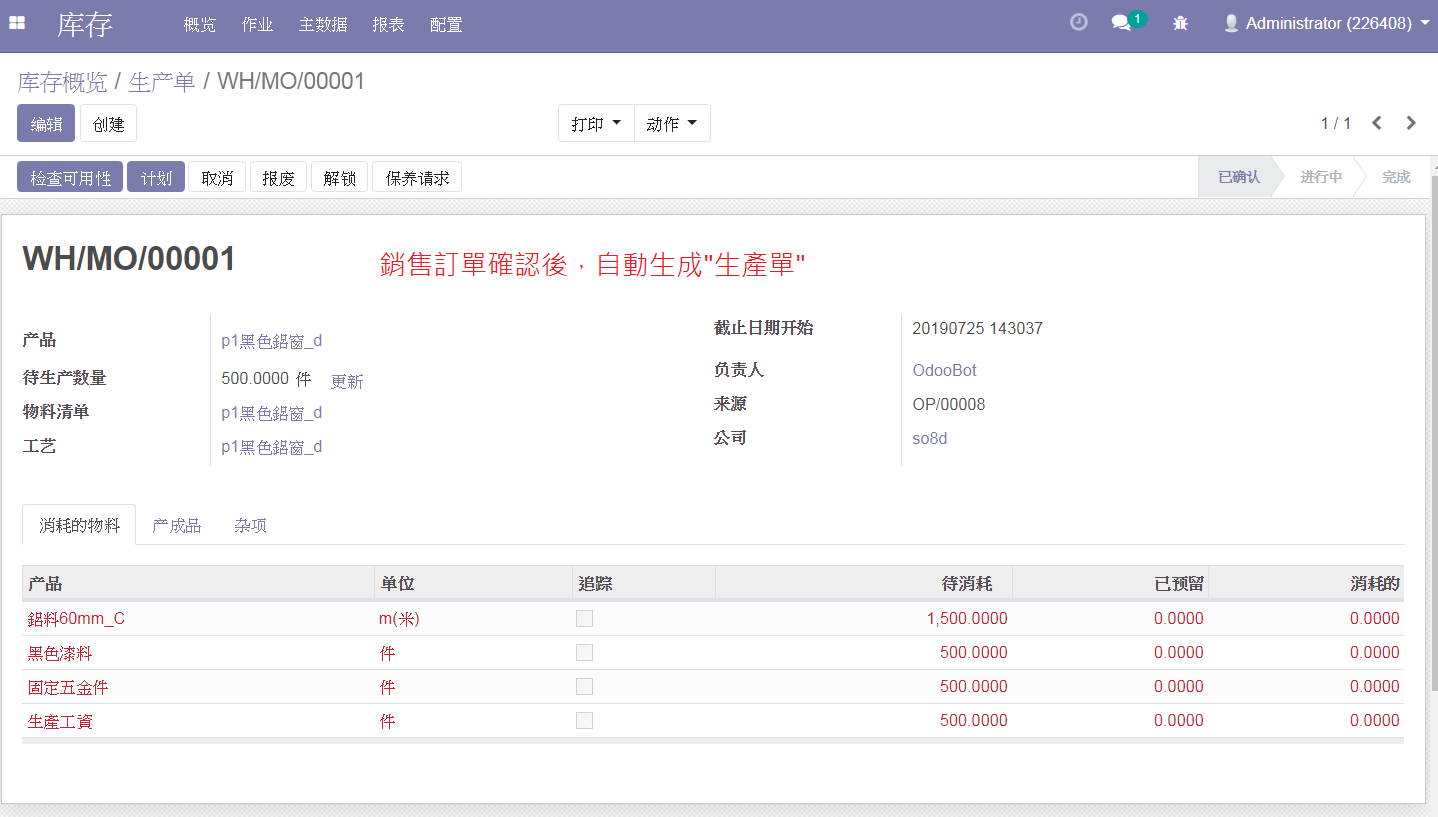Switch to the 产成品 tab
Image resolution: width=1438 pixels, height=817 pixels.
(x=177, y=525)
